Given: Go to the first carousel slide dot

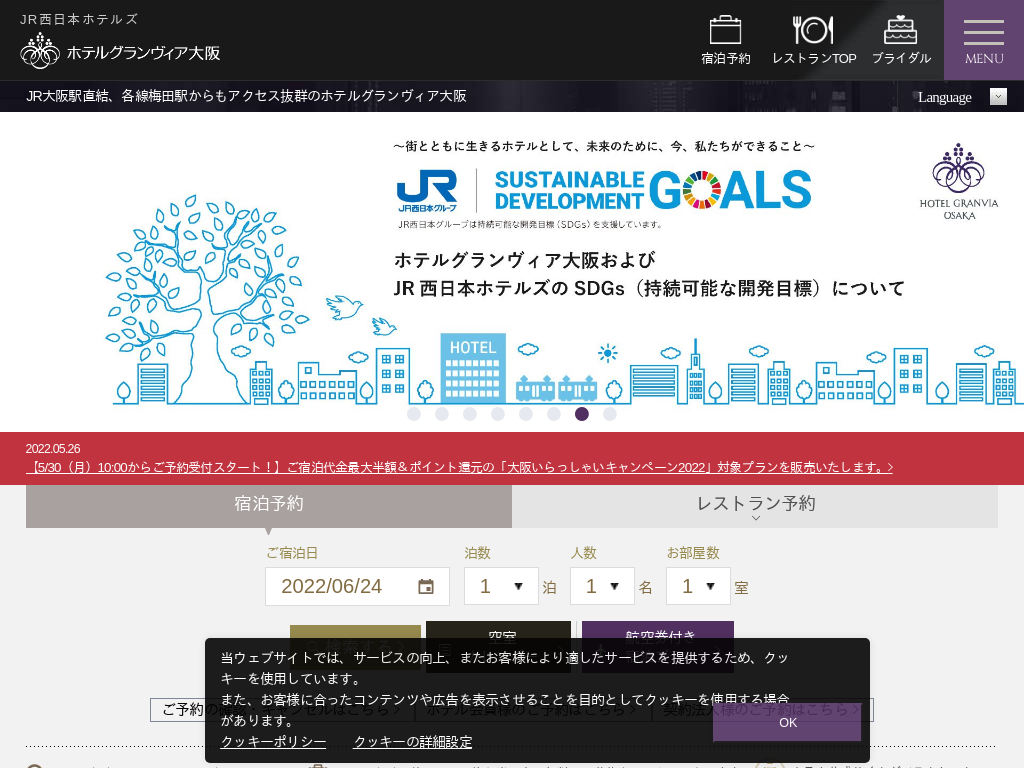Looking at the screenshot, I should coord(413,414).
